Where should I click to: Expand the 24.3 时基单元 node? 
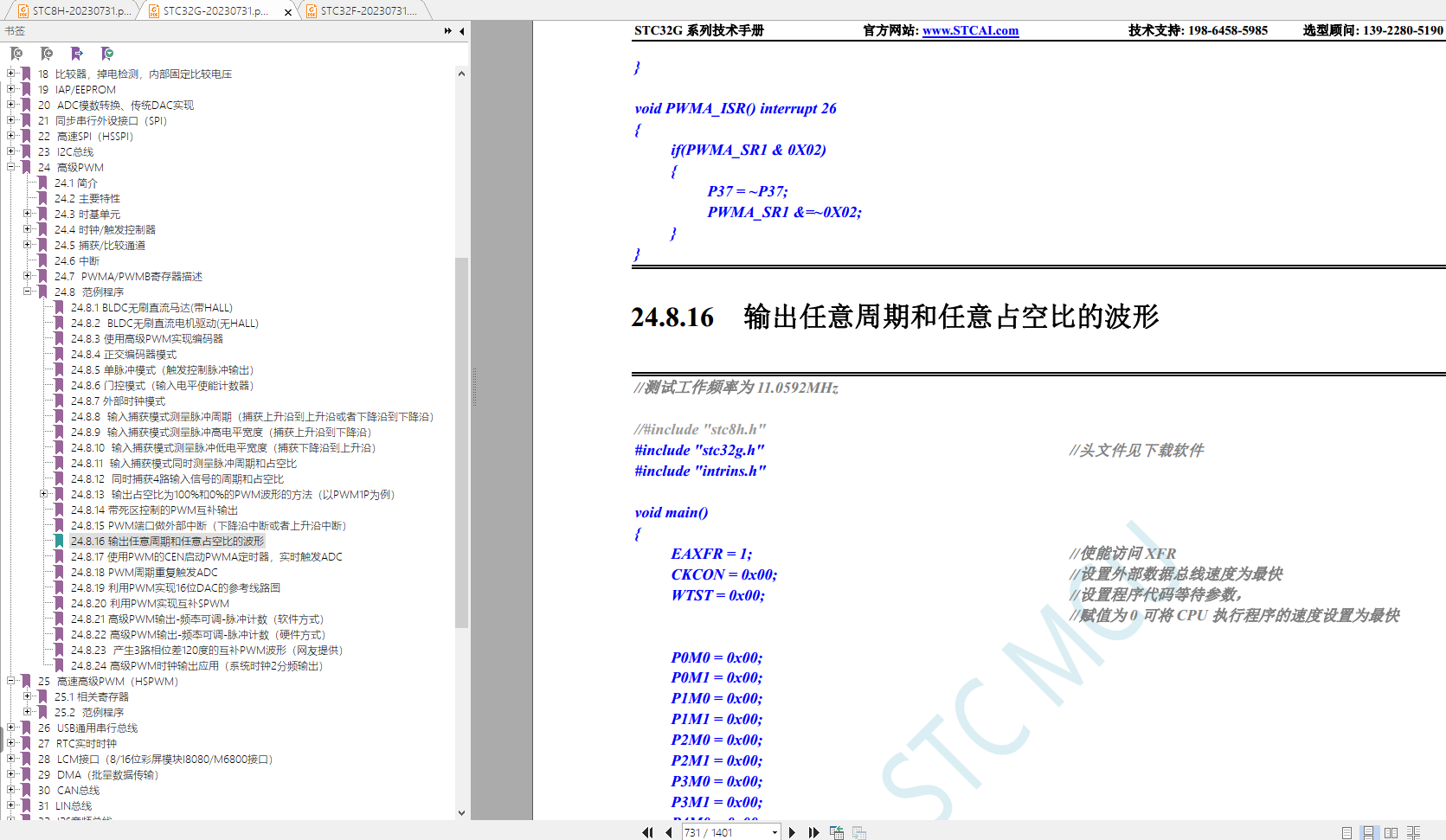[28, 214]
